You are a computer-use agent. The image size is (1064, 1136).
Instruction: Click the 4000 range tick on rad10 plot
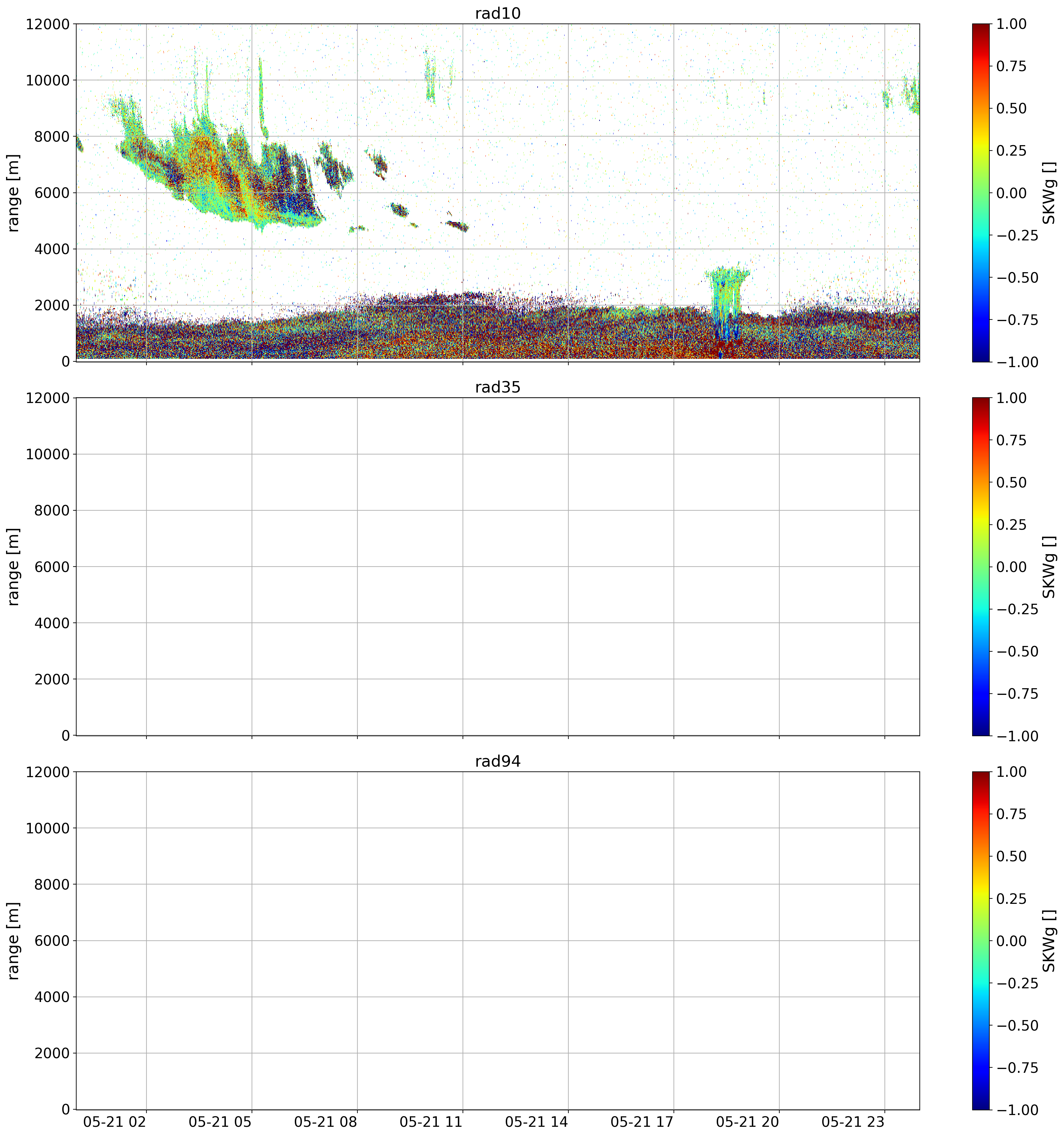52,249
